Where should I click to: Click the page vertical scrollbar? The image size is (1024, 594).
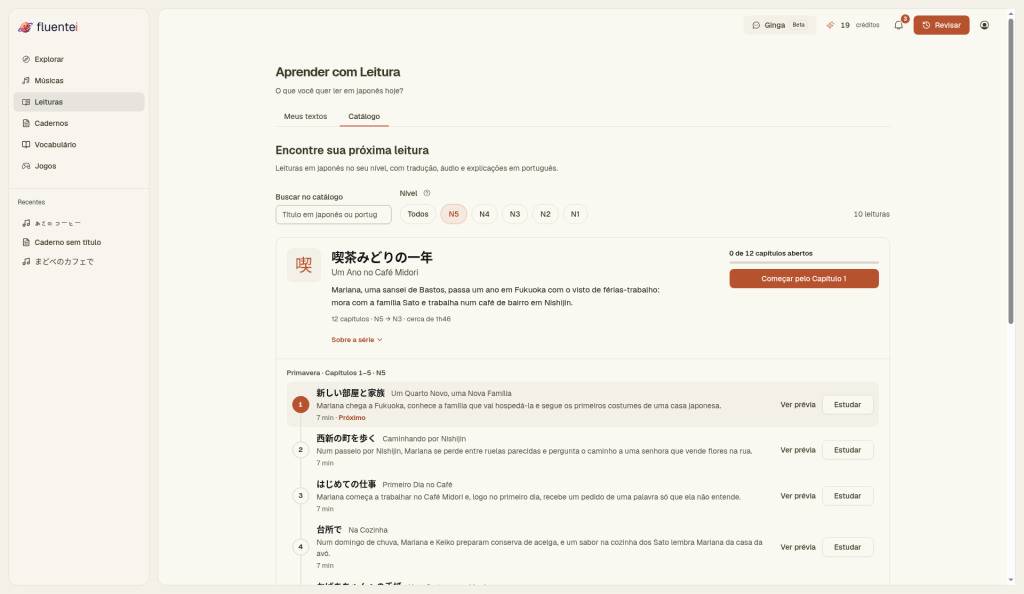(1011, 171)
